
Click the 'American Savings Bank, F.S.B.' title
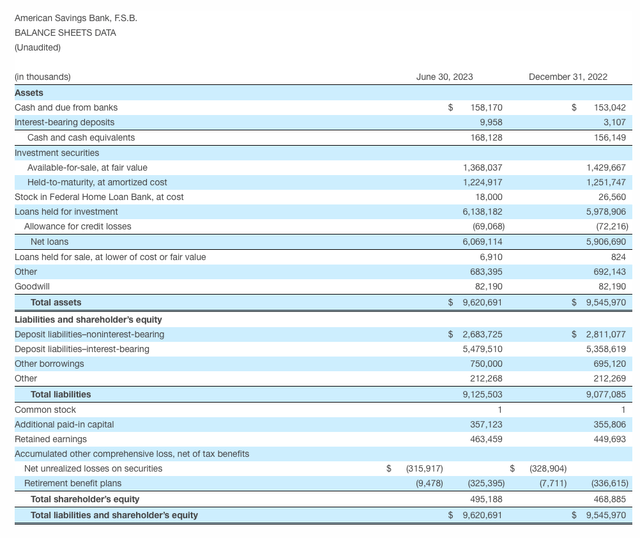(76, 18)
